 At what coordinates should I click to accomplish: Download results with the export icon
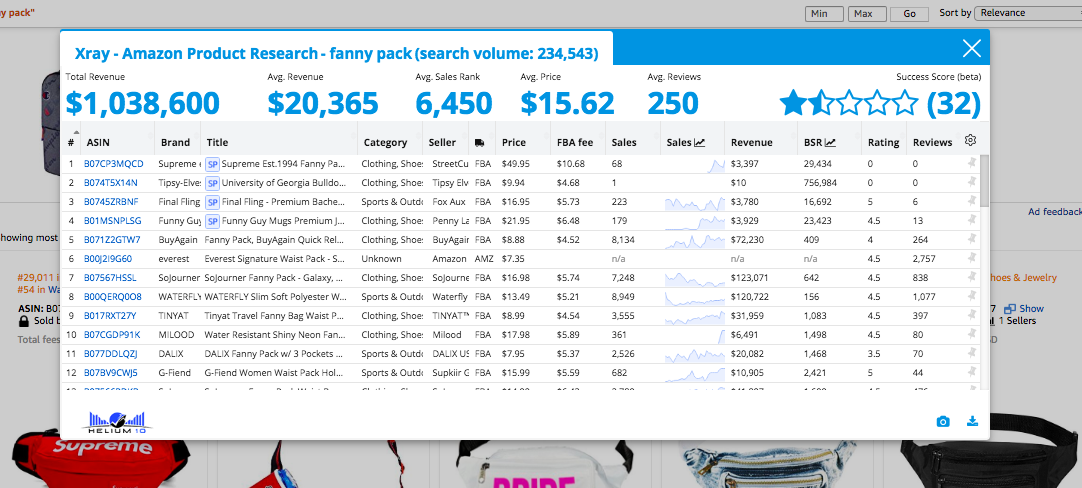click(x=972, y=421)
